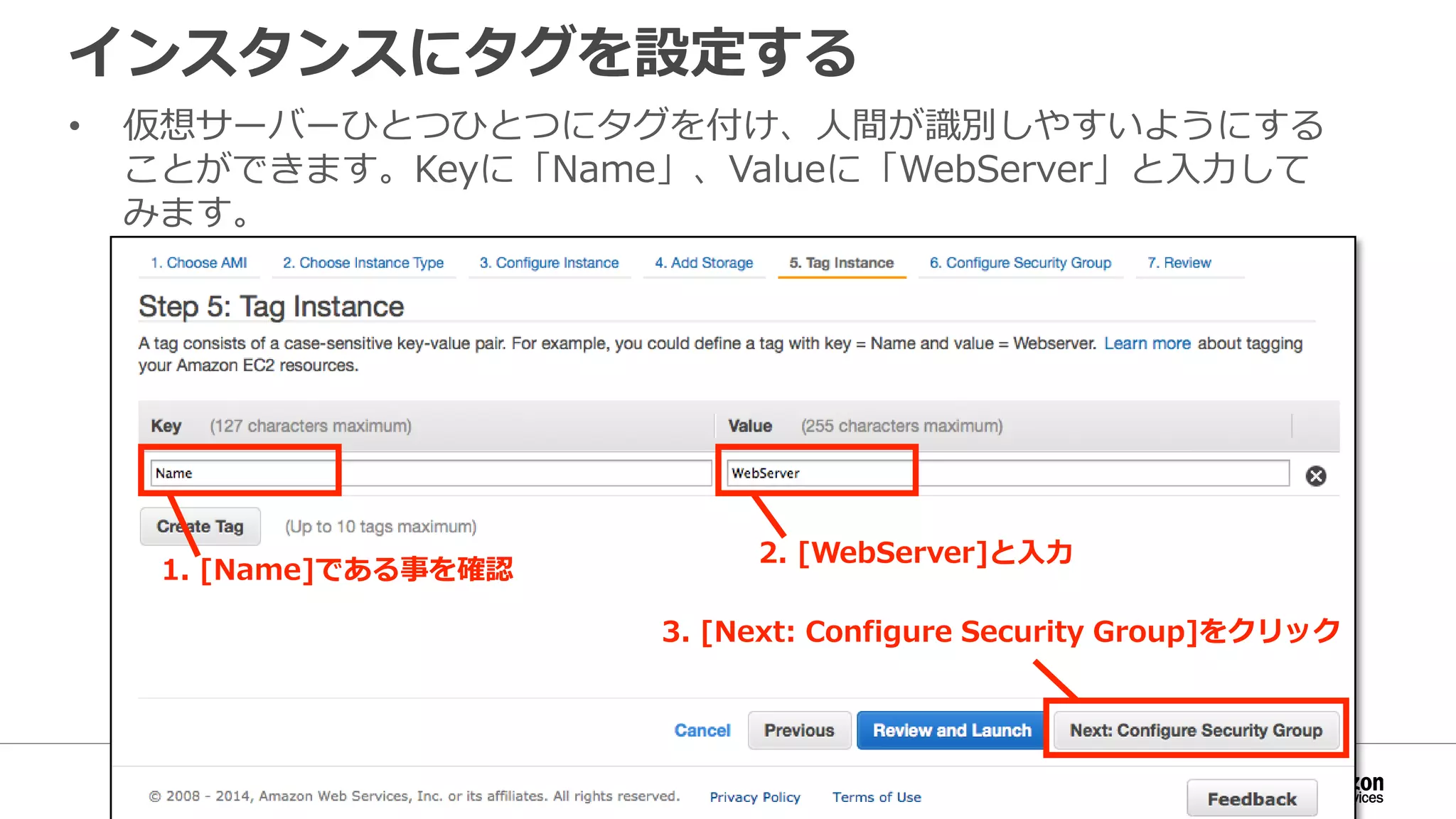This screenshot has width=1456, height=819.
Task: Click the blue Review and Launch button
Action: [951, 730]
